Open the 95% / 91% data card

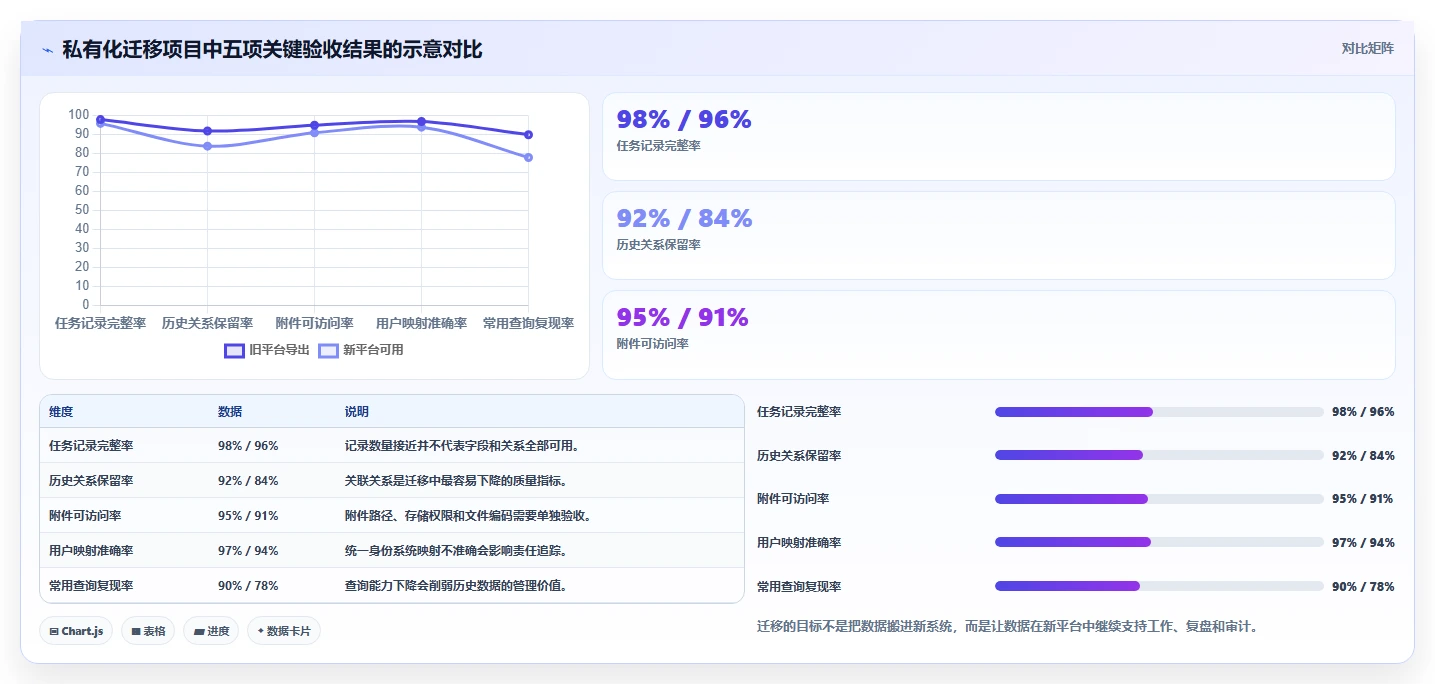pyautogui.click(x=998, y=335)
